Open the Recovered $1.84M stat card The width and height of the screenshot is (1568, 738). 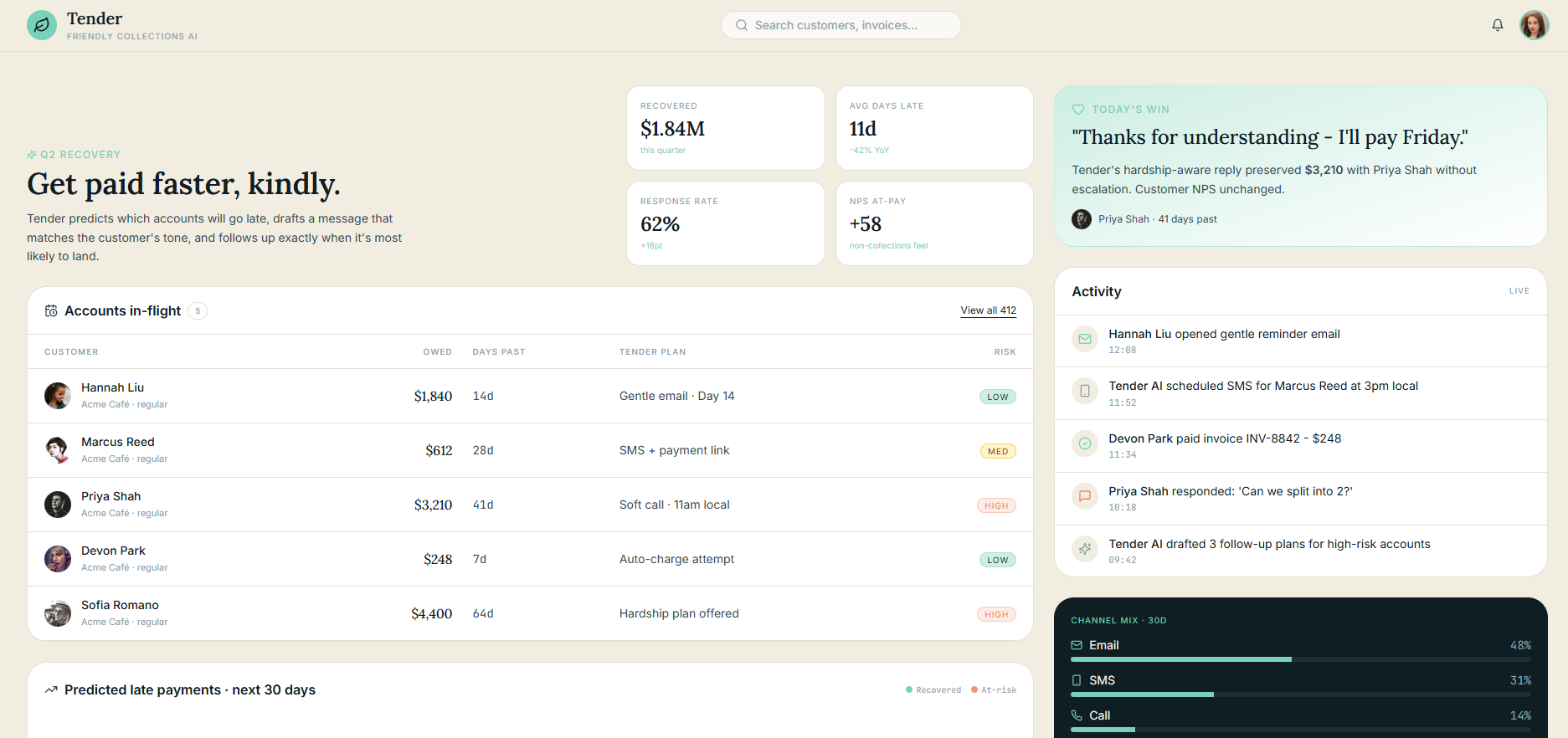click(x=726, y=128)
